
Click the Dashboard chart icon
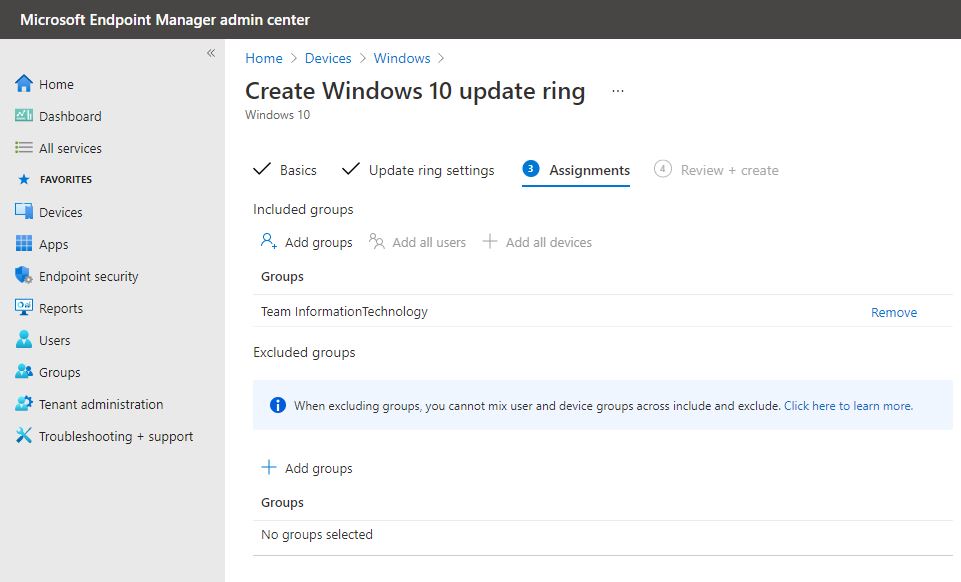pyautogui.click(x=24, y=115)
